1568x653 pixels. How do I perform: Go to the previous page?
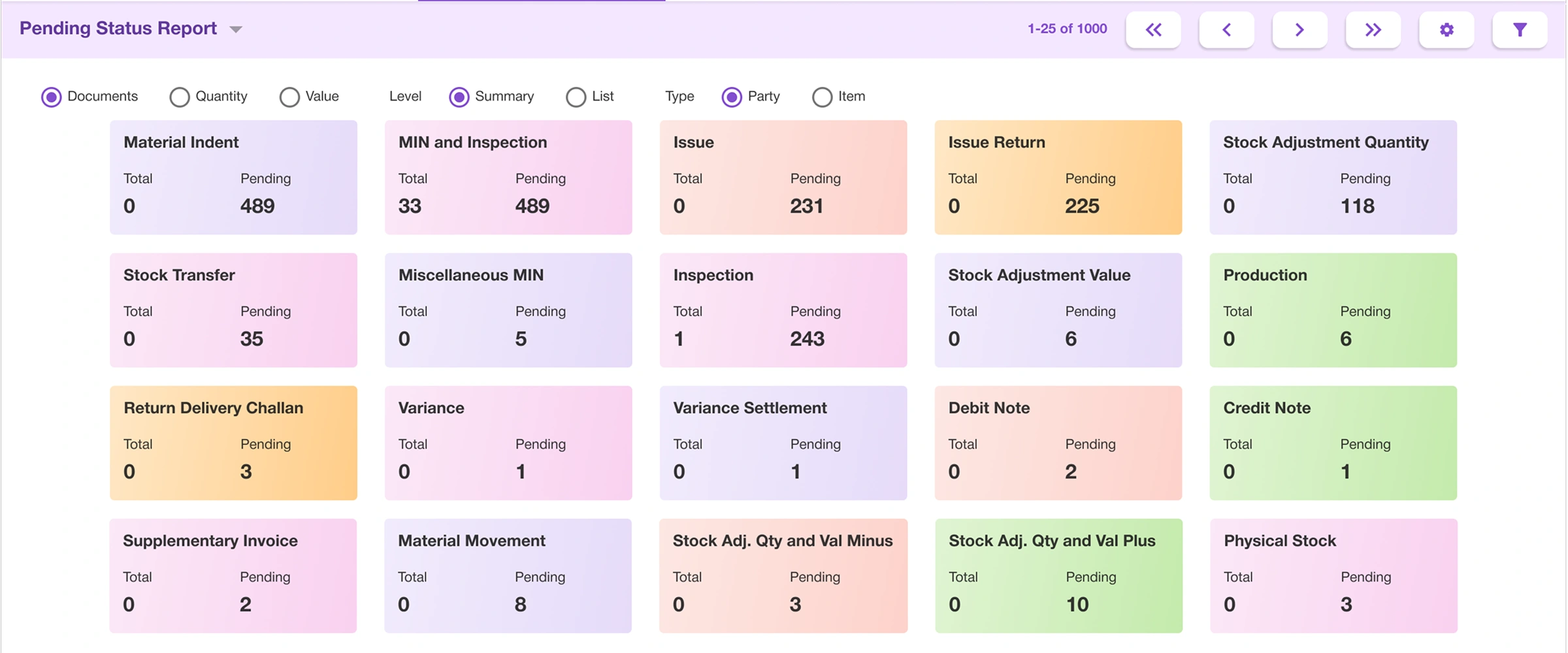1226,30
